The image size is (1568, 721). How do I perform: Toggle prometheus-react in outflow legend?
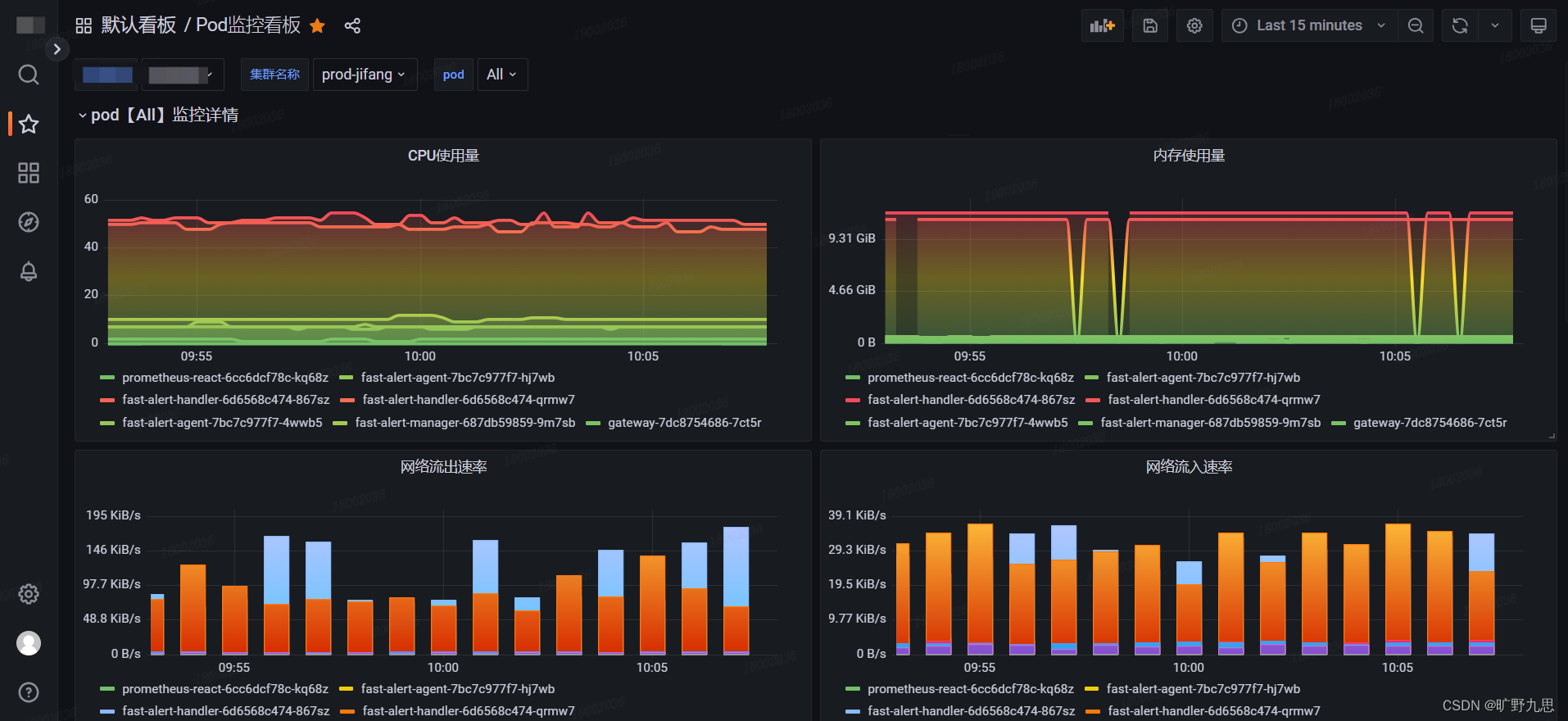pos(224,689)
